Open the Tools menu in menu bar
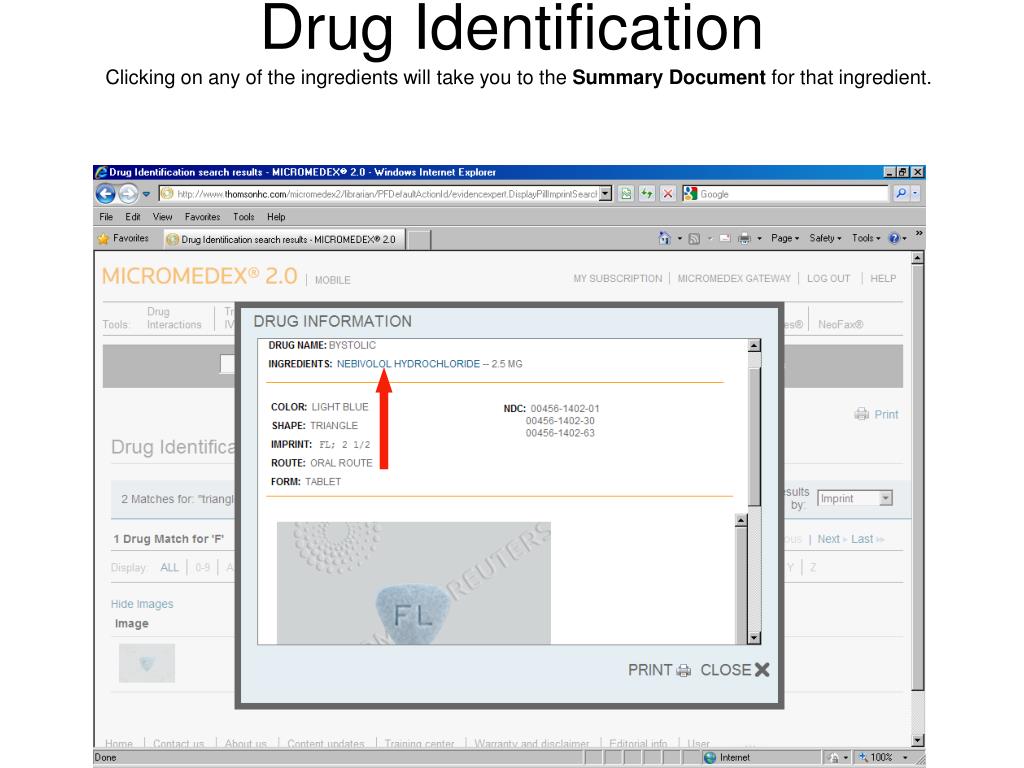This screenshot has width=1024, height=768. click(244, 217)
